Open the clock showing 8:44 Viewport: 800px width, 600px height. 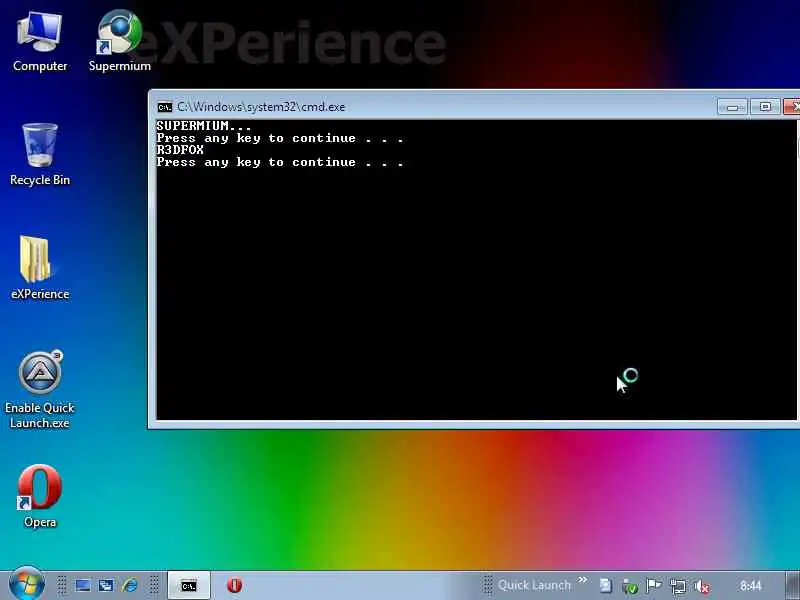click(x=751, y=586)
